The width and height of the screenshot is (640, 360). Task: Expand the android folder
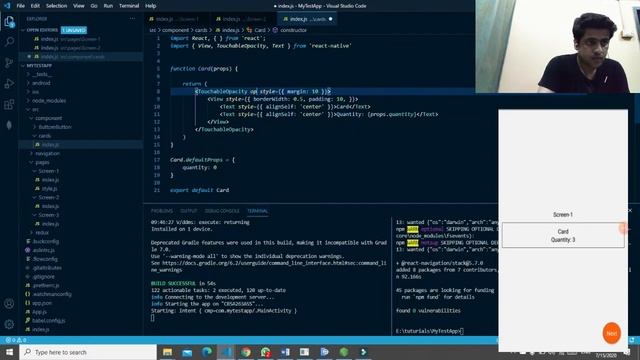pos(41,83)
